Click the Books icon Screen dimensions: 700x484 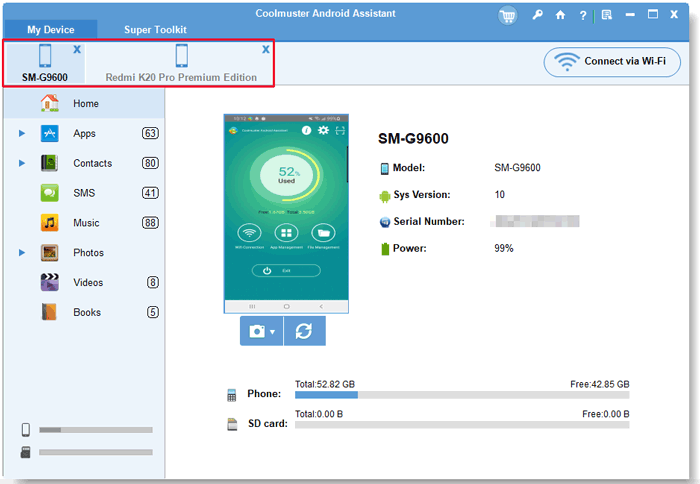coord(50,312)
